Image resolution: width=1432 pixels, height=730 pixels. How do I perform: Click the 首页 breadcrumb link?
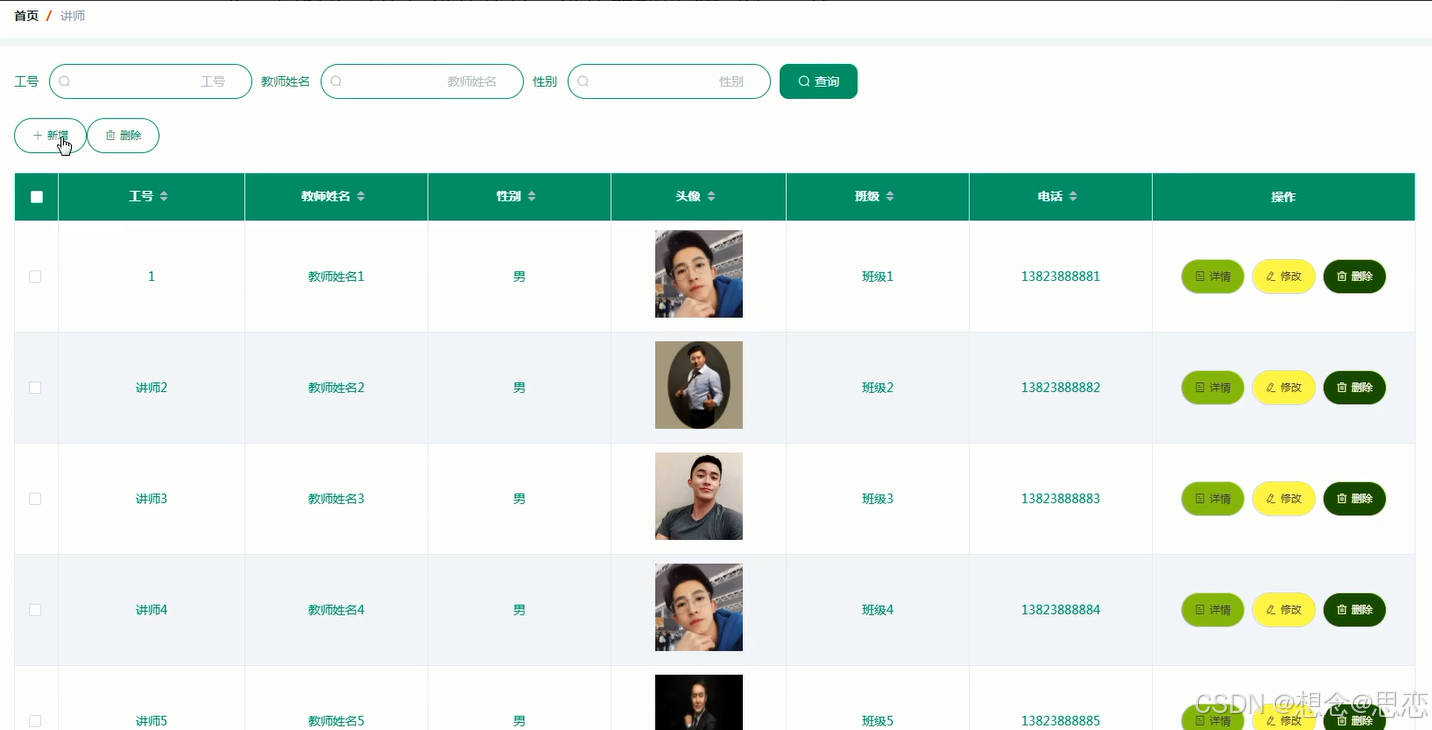[x=27, y=16]
